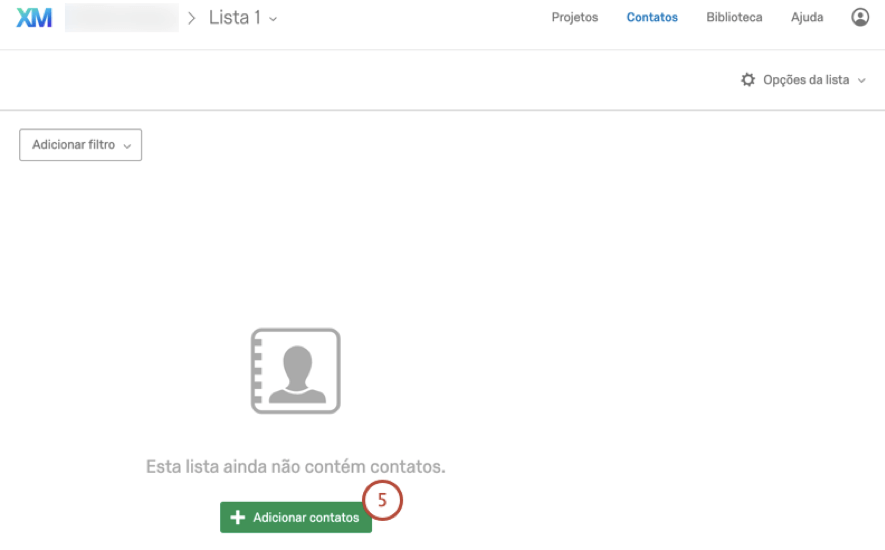Click the breadcrumb arrow before Lista 1

[x=192, y=18]
